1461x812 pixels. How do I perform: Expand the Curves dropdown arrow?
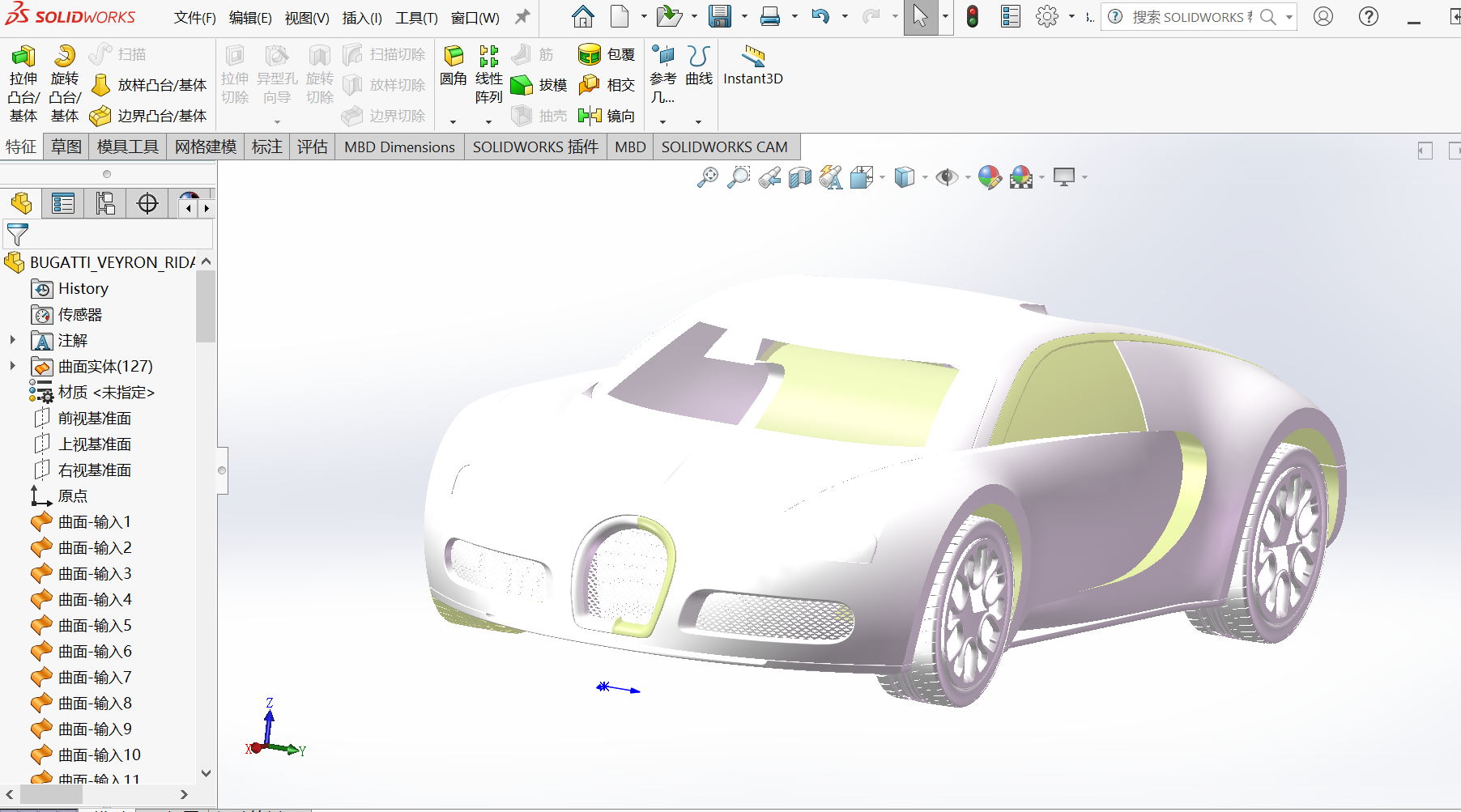pyautogui.click(x=698, y=121)
